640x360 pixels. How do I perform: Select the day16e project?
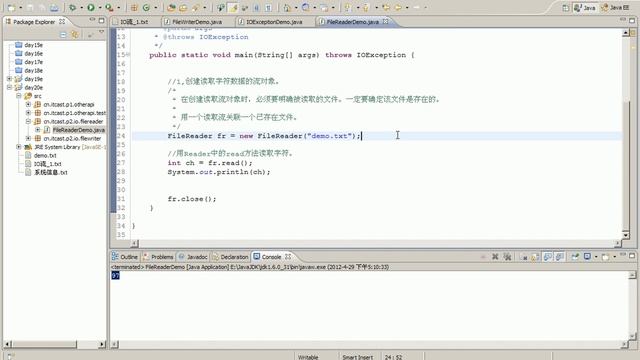[33, 53]
